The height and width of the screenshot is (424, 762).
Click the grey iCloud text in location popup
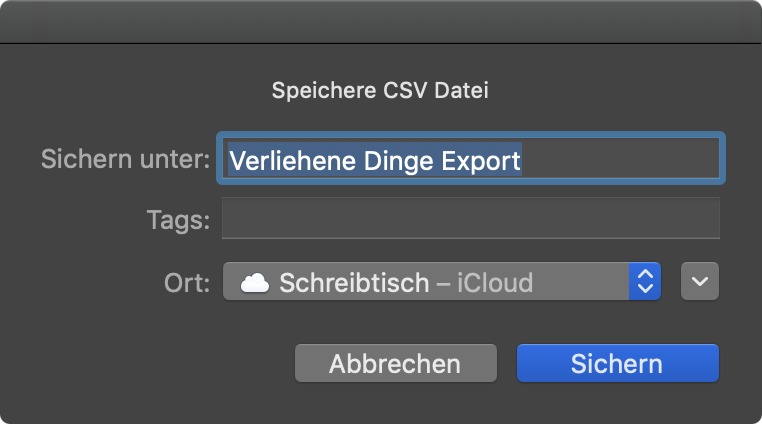pyautogui.click(x=495, y=283)
